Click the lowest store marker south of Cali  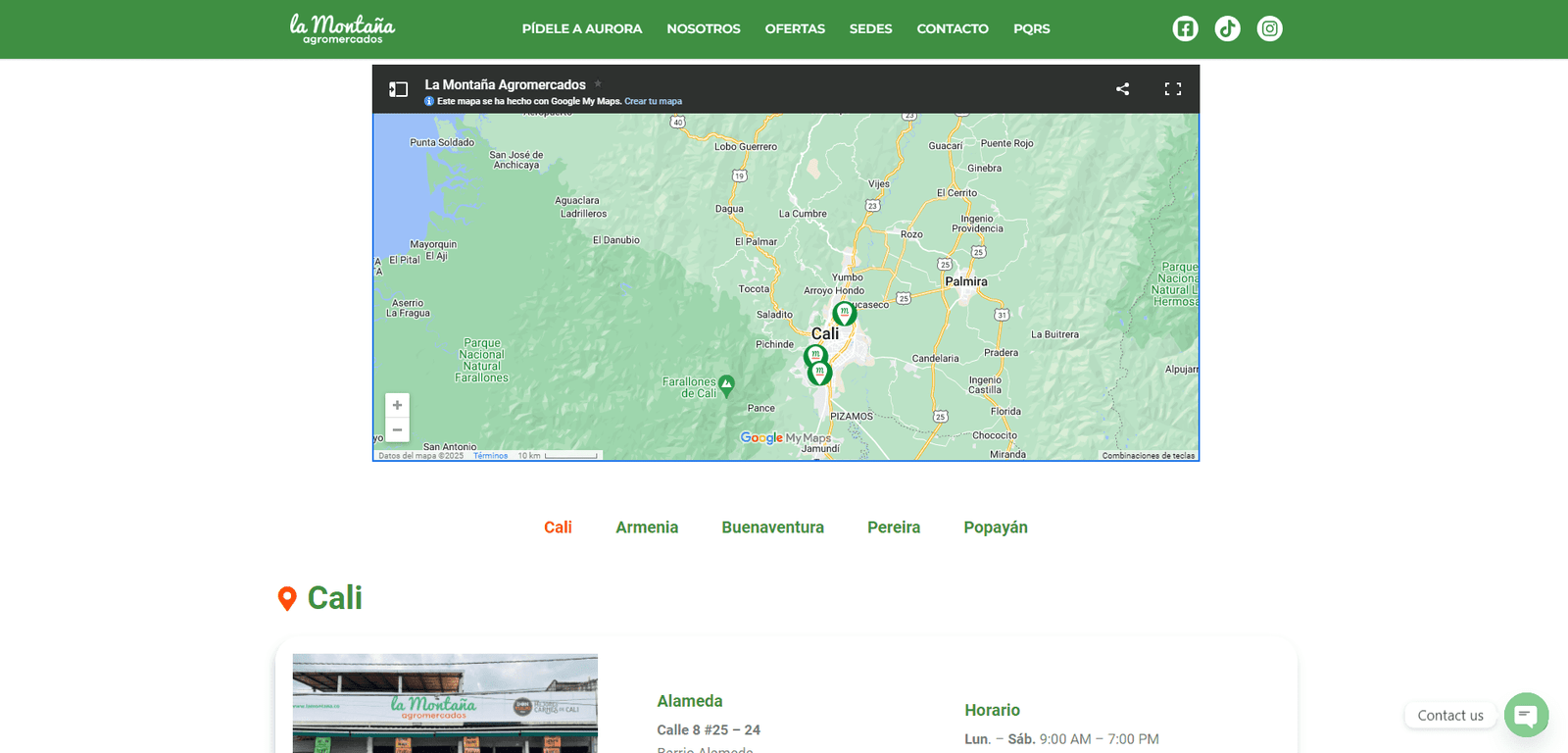(x=820, y=373)
